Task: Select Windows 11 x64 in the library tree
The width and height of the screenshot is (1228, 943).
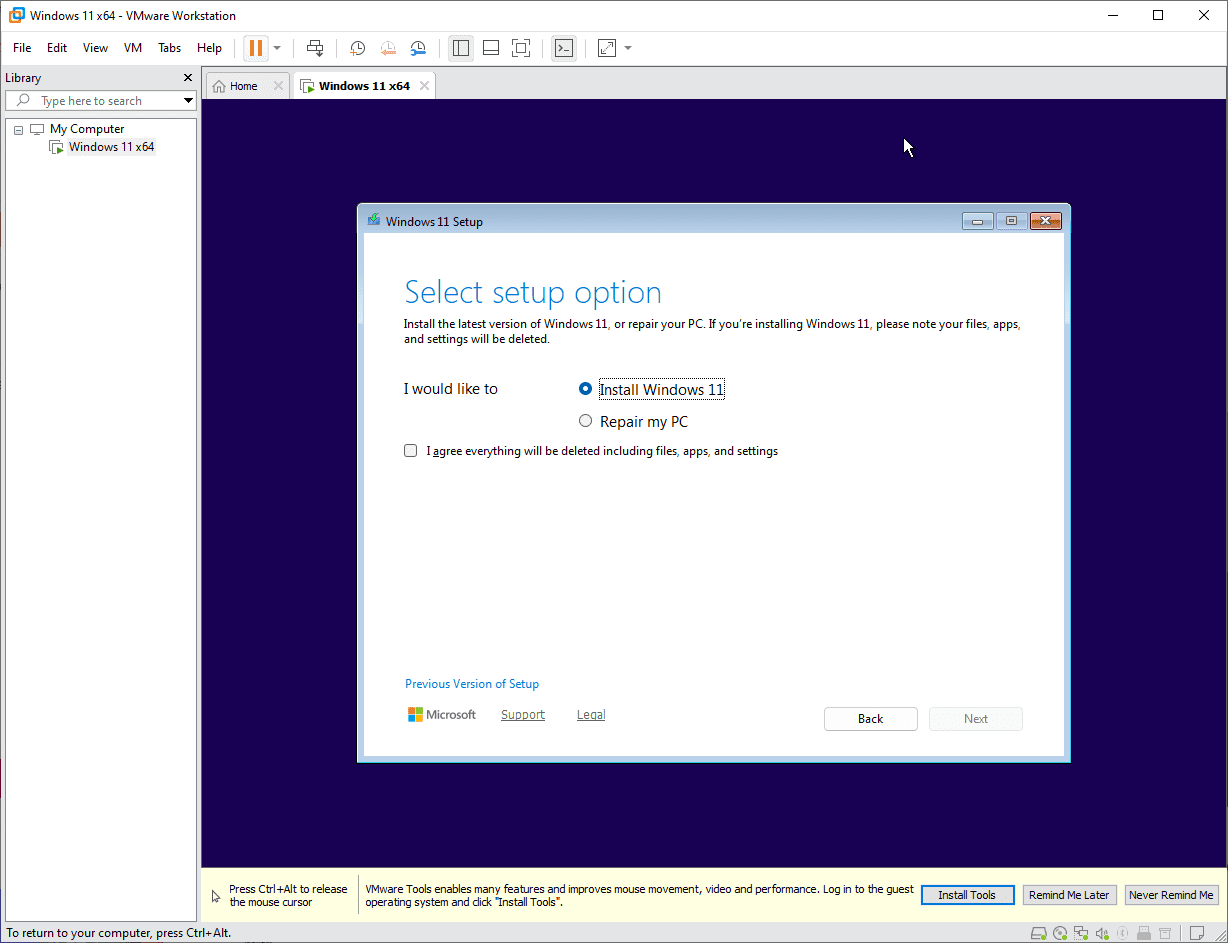Action: pos(111,147)
